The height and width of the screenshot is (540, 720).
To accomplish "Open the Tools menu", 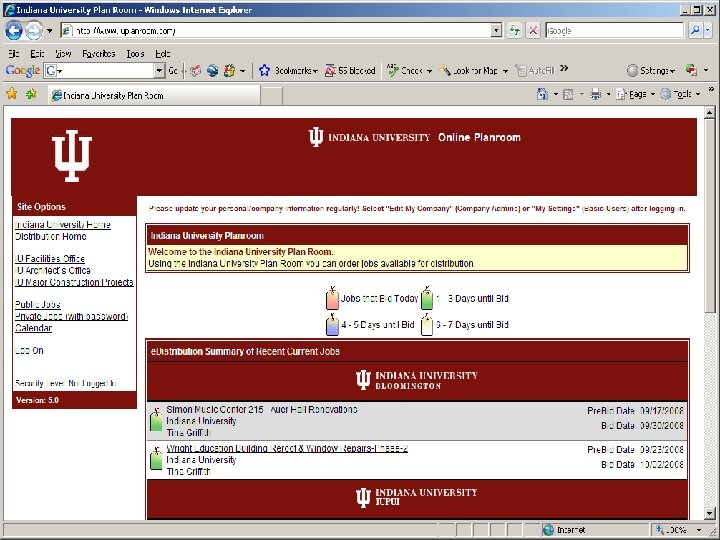I will pyautogui.click(x=135, y=54).
